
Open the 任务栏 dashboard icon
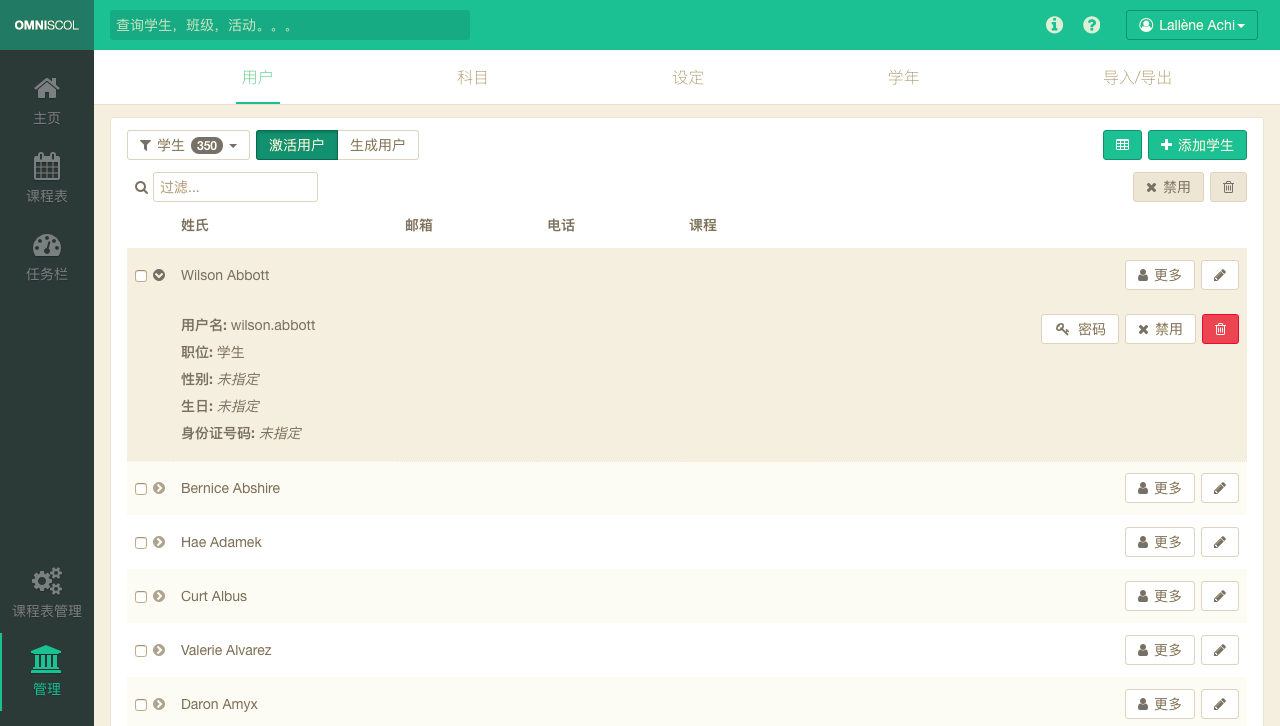coord(47,246)
